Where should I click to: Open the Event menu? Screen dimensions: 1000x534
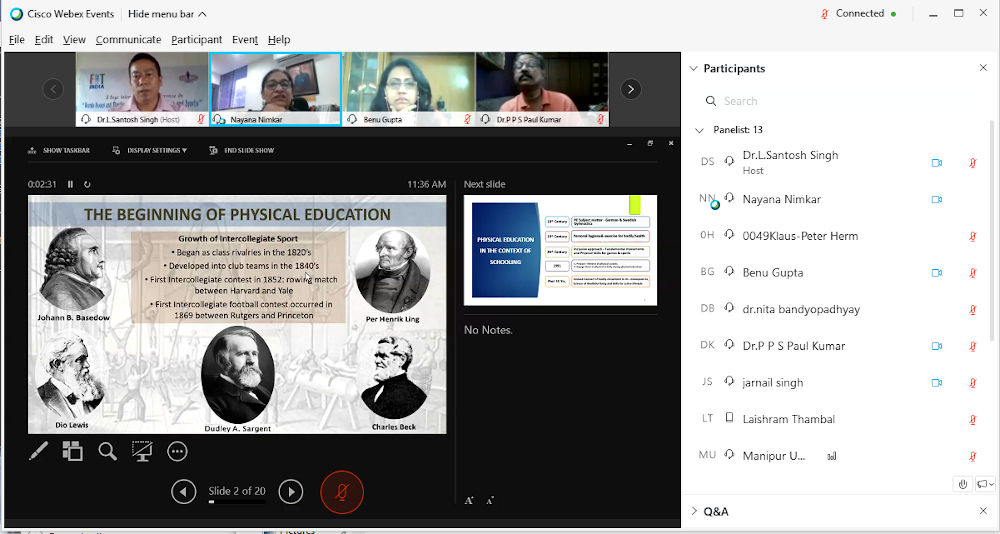pos(245,40)
